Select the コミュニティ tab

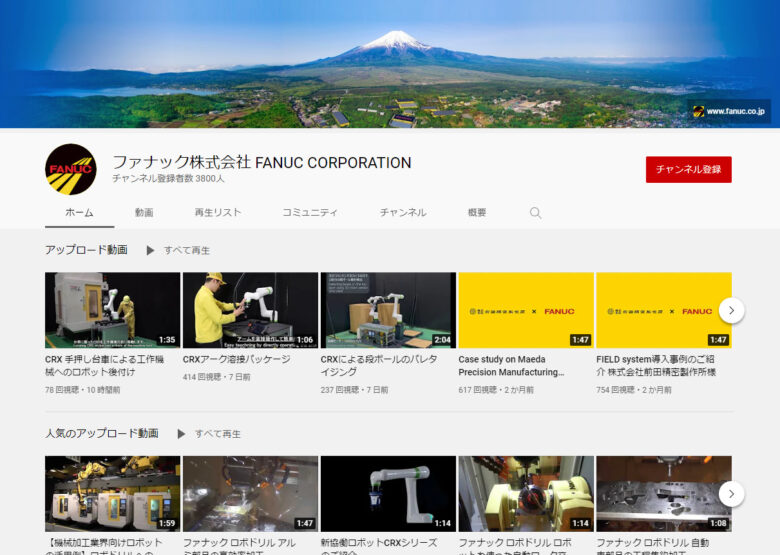[309, 213]
